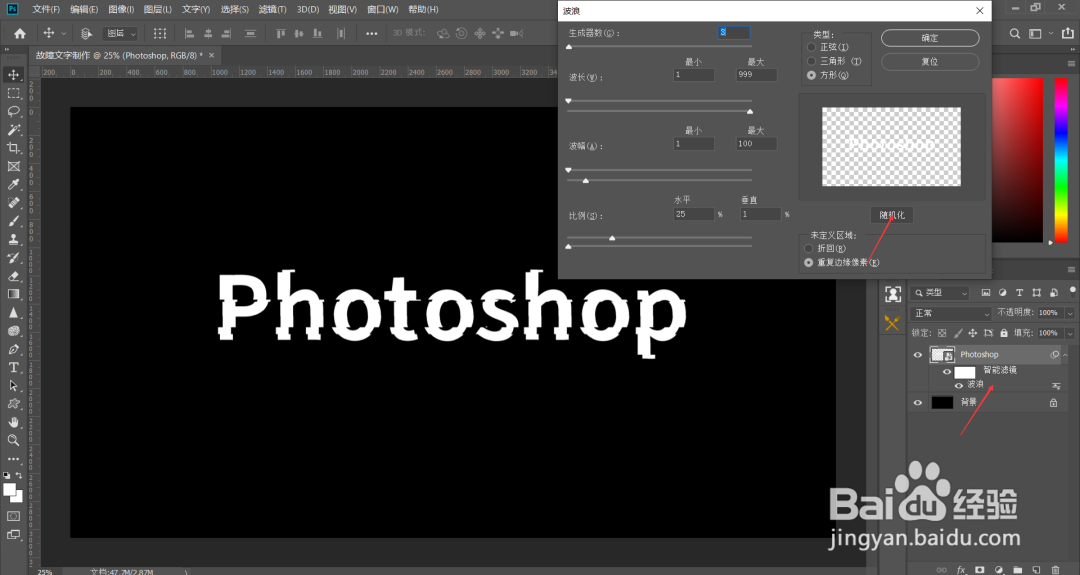Select the Eraser tool
The width and height of the screenshot is (1080, 575).
point(14,276)
